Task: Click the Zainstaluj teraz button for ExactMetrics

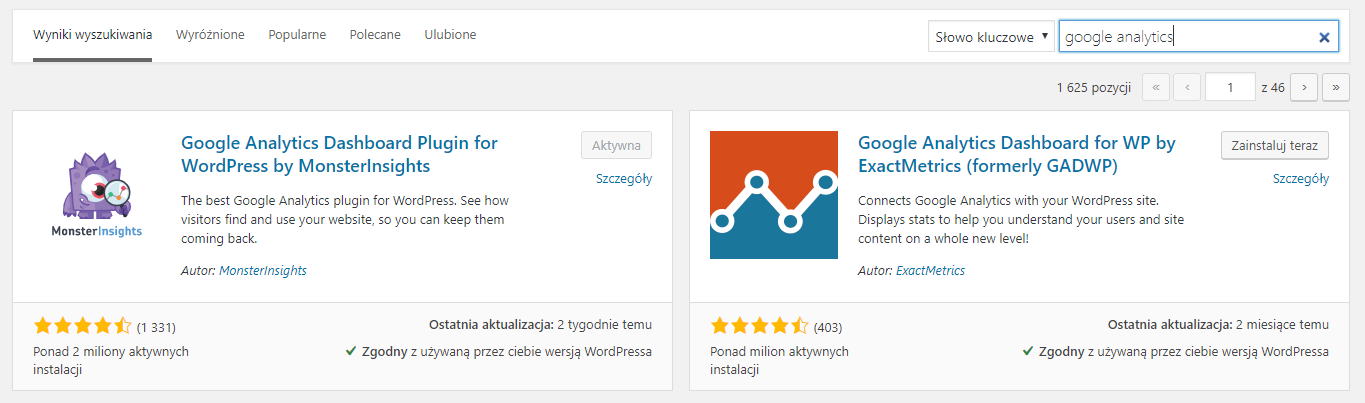Action: coord(1275,144)
